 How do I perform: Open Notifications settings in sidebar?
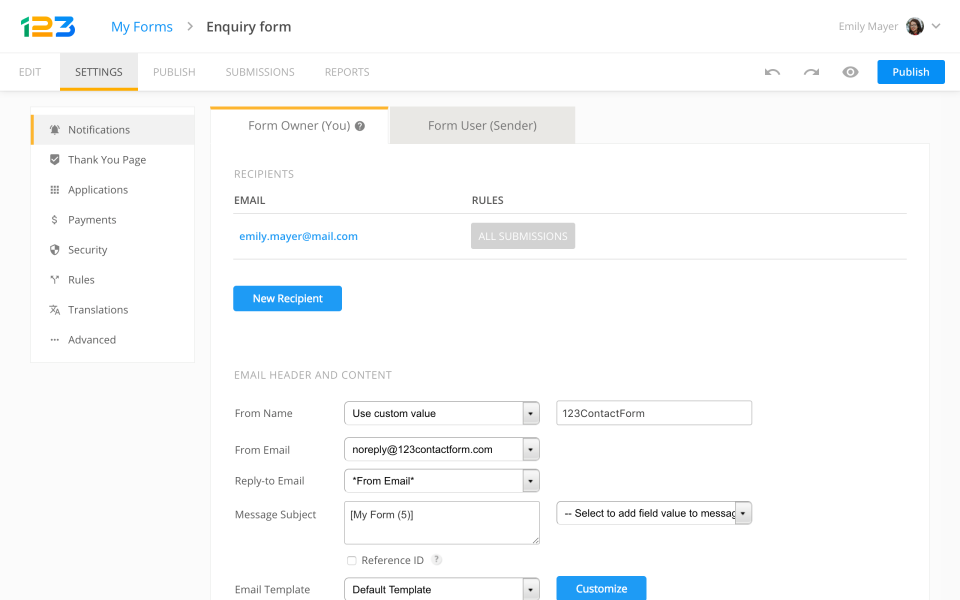coord(99,130)
